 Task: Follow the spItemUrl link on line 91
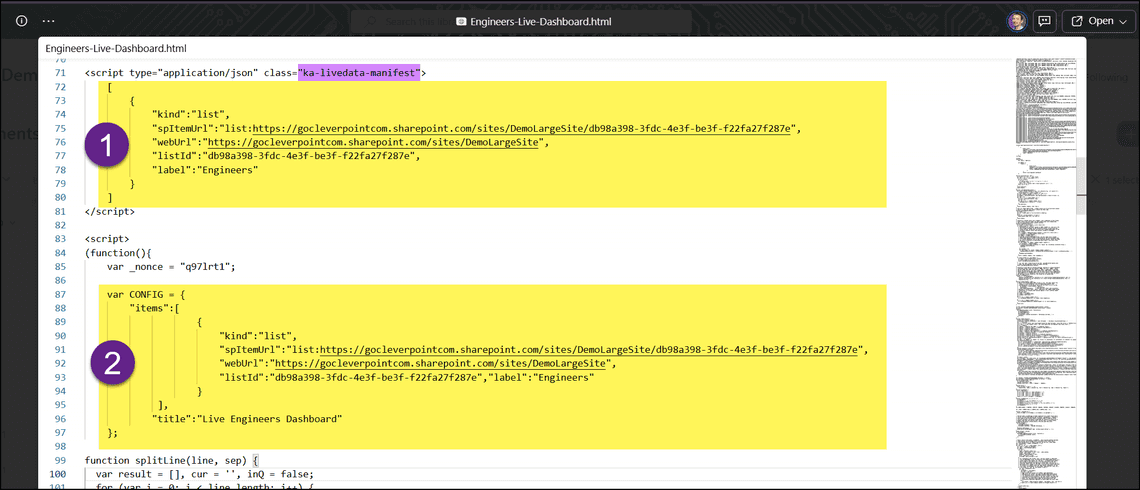click(590, 350)
